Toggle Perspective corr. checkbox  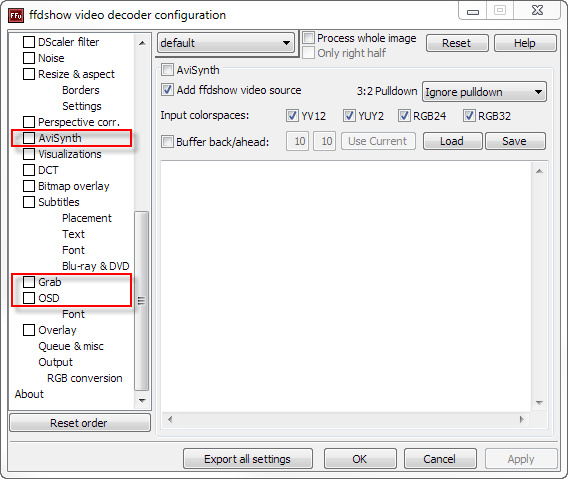(29, 122)
